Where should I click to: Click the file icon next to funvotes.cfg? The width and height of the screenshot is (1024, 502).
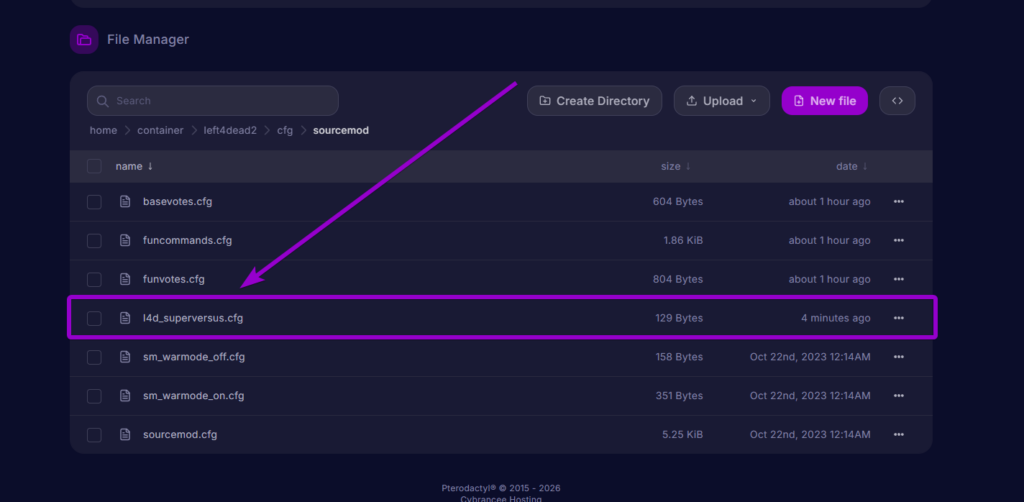pyautogui.click(x=125, y=279)
